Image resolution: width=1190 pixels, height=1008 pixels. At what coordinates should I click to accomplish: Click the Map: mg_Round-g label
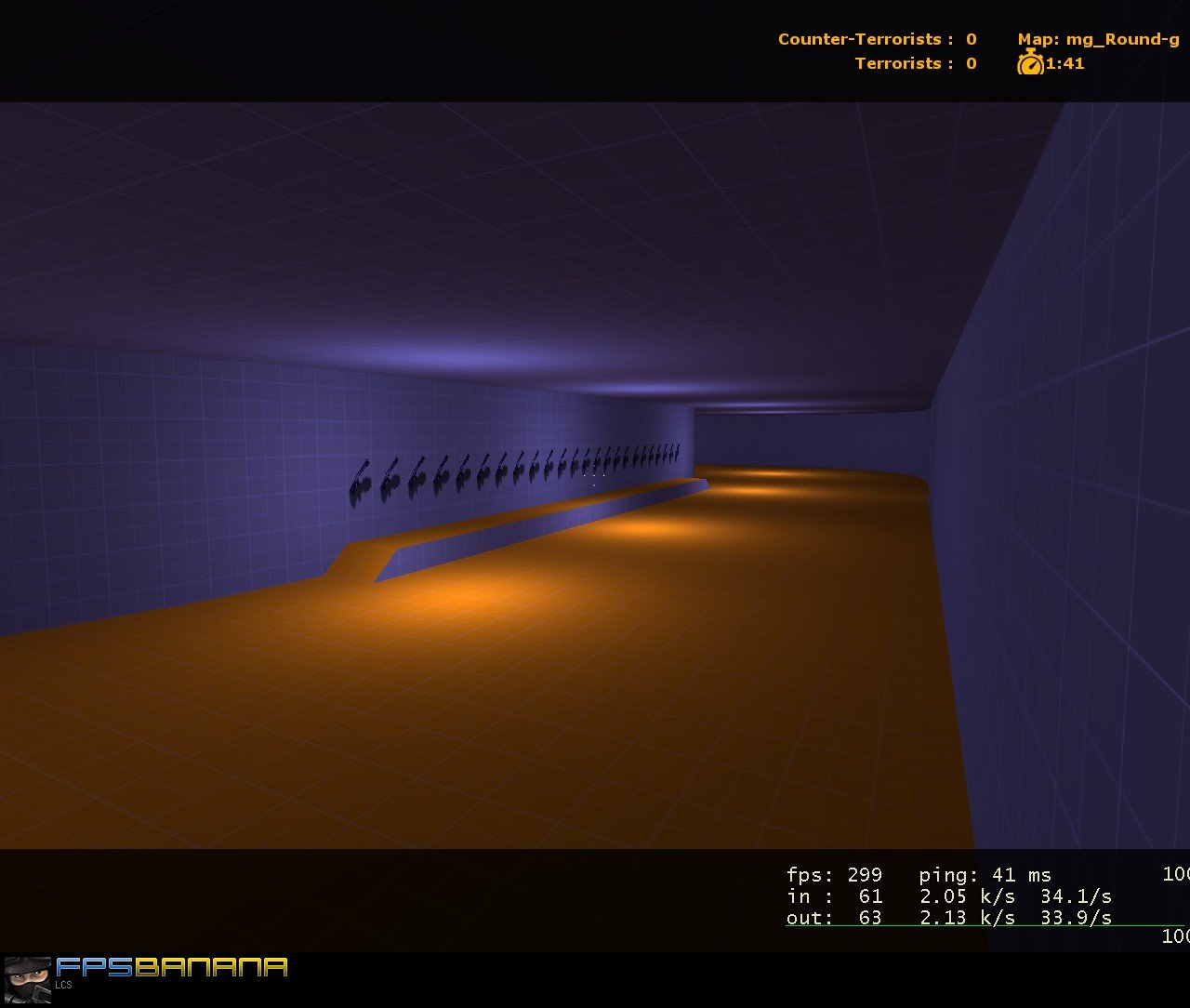[x=1098, y=39]
